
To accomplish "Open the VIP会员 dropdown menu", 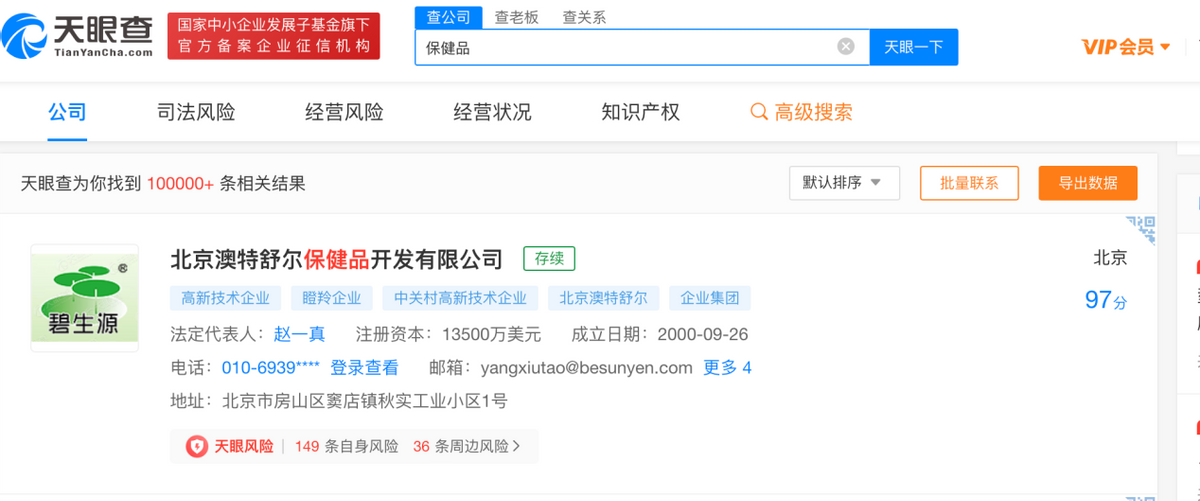I will (1126, 47).
